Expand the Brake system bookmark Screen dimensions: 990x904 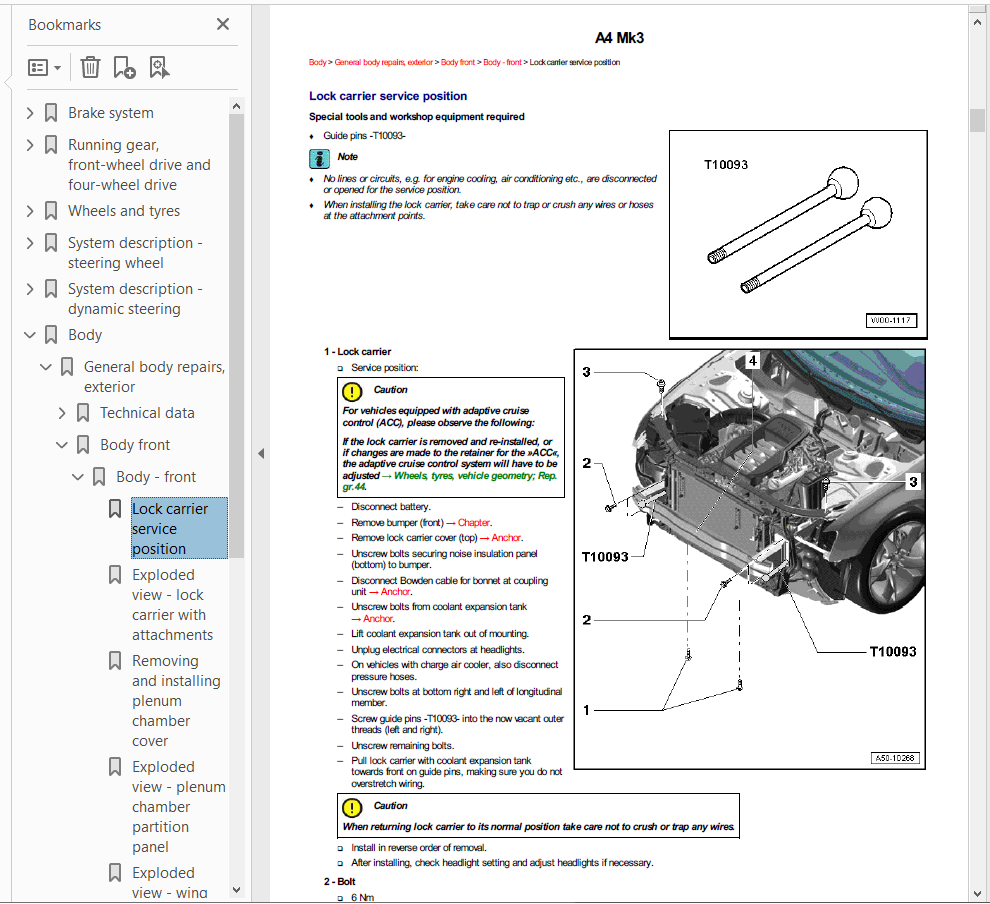(30, 113)
